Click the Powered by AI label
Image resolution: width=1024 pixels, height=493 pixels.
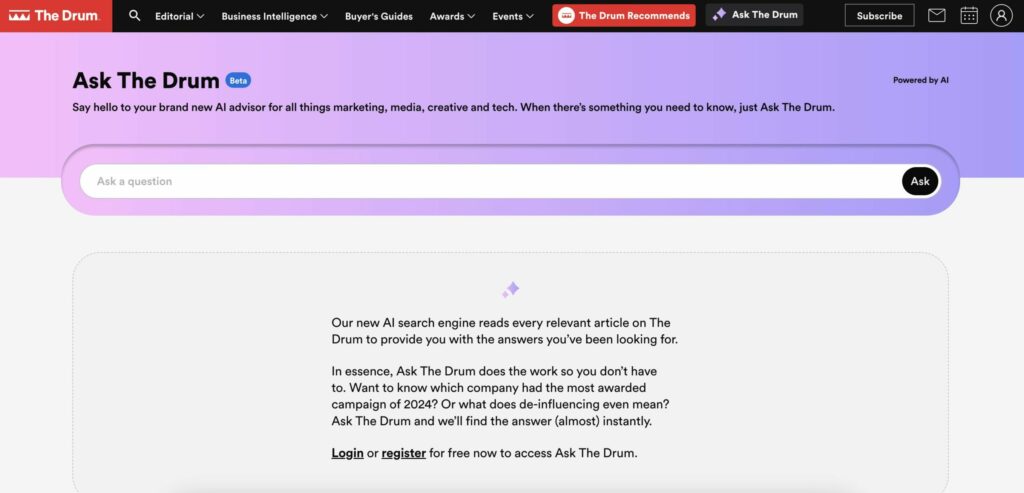pos(921,80)
